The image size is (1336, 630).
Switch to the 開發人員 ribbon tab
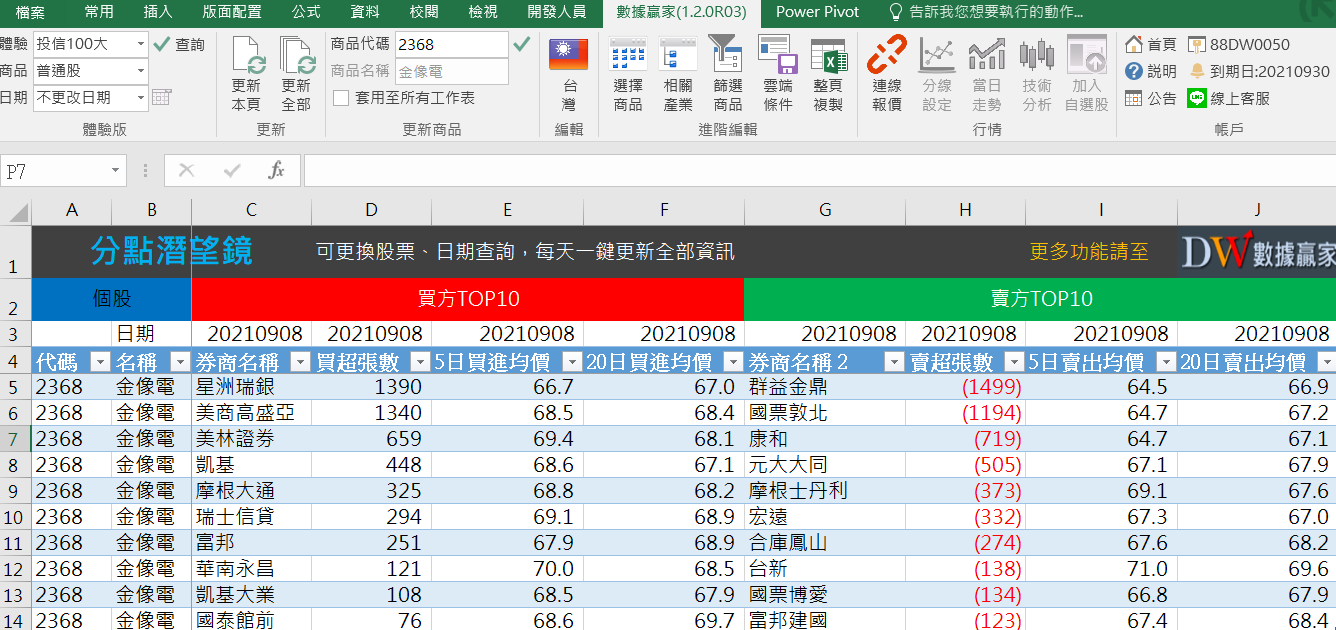(x=557, y=12)
